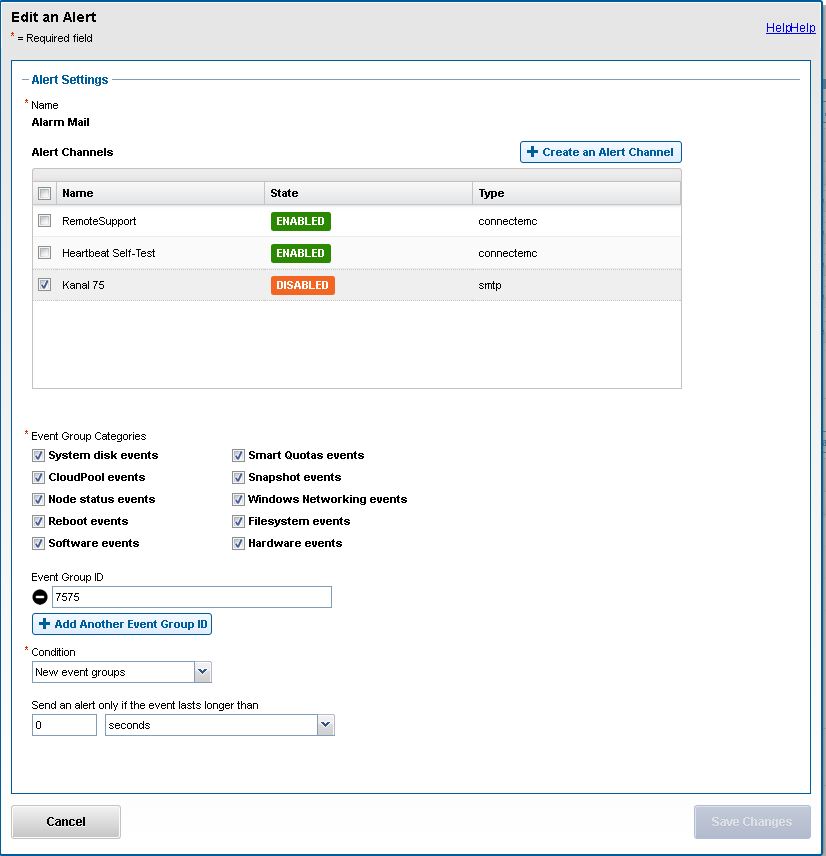Click the ENABLED badge for Heartbeat Self-Test
The image size is (826, 856).
[301, 253]
